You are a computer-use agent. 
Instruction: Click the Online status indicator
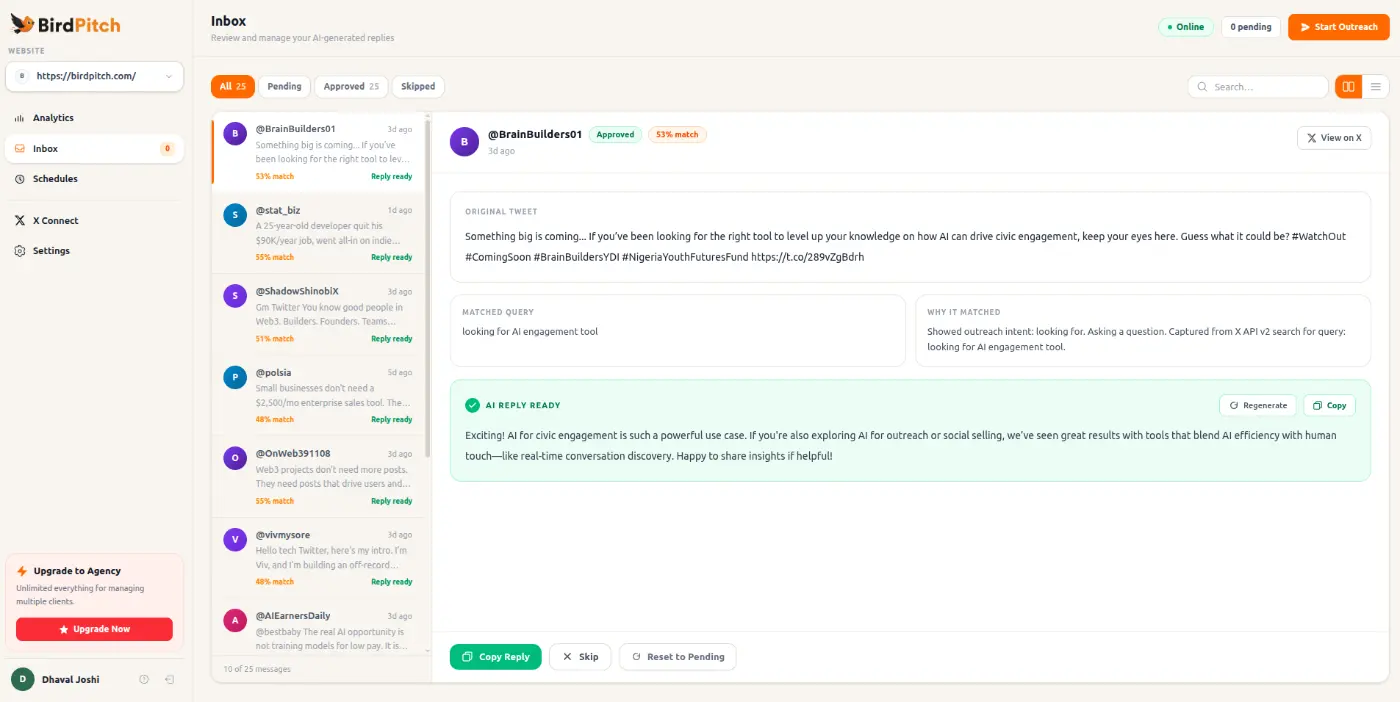[x=1185, y=27]
